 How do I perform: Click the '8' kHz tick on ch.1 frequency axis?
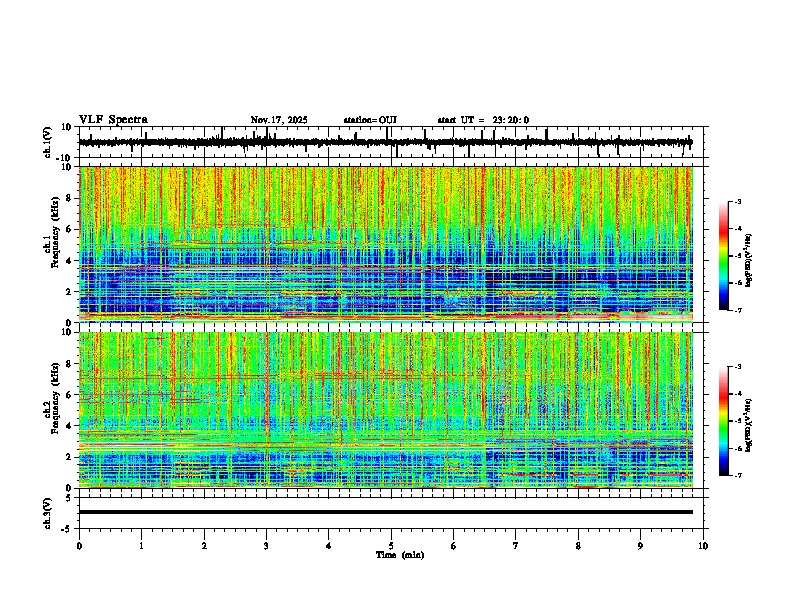pos(70,198)
